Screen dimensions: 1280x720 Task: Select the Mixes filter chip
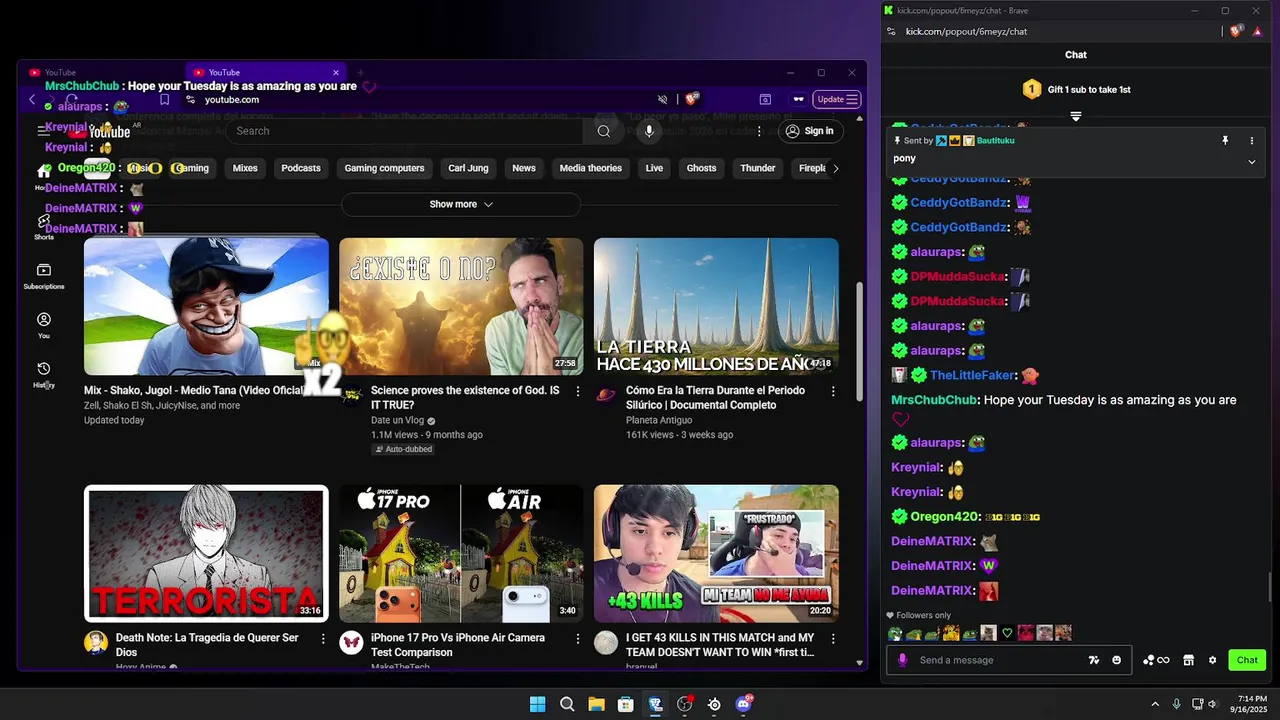[245, 168]
